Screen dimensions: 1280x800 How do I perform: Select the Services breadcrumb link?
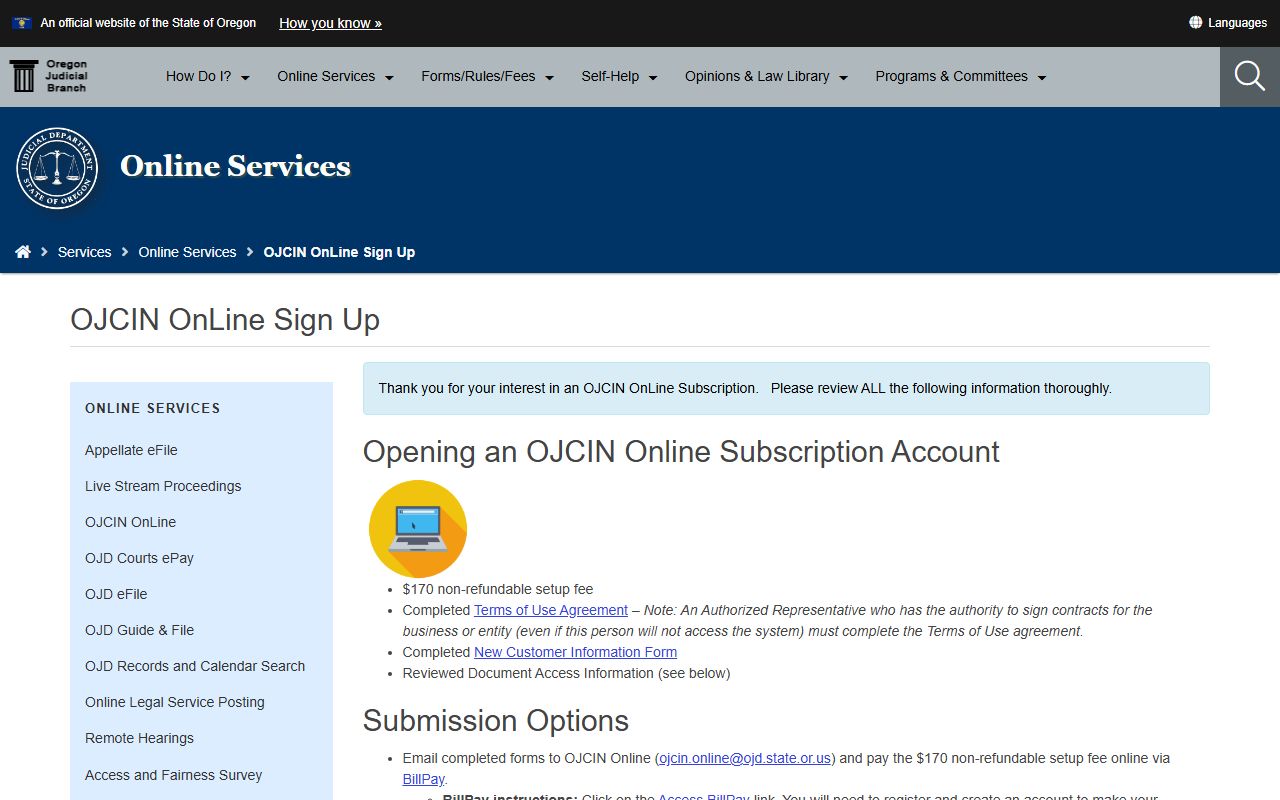tap(84, 252)
